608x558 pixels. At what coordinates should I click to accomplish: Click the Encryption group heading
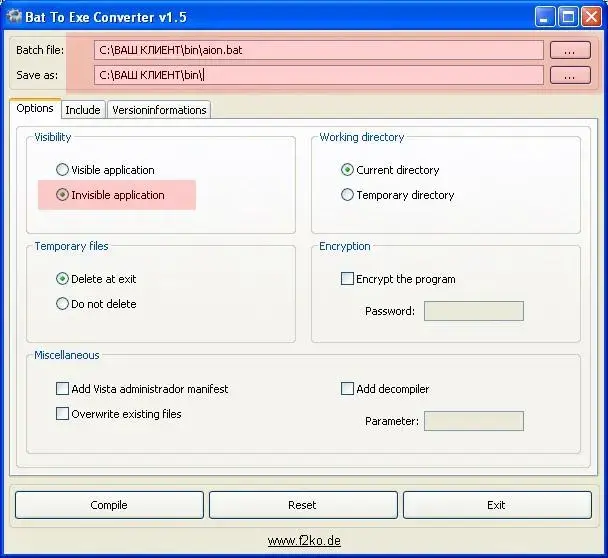[345, 246]
